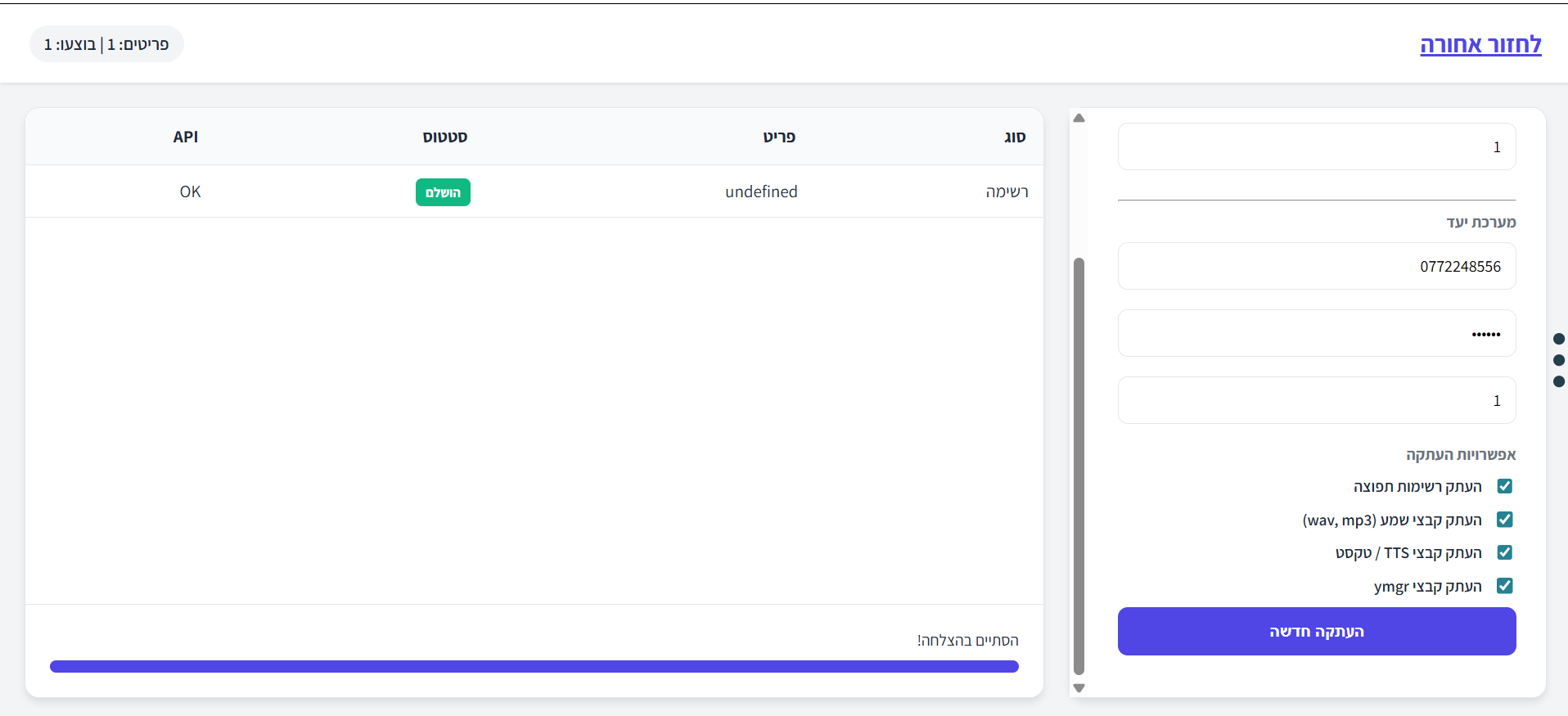Image resolution: width=1568 pixels, height=716 pixels.
Task: Click the input field below the password
Action: tap(1316, 400)
